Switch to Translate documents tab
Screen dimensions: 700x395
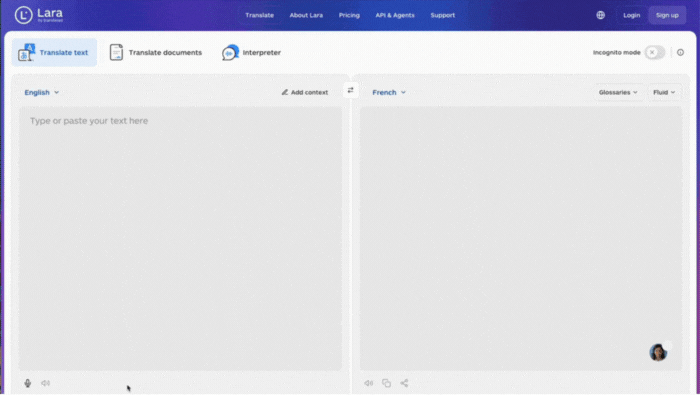[x=156, y=52]
